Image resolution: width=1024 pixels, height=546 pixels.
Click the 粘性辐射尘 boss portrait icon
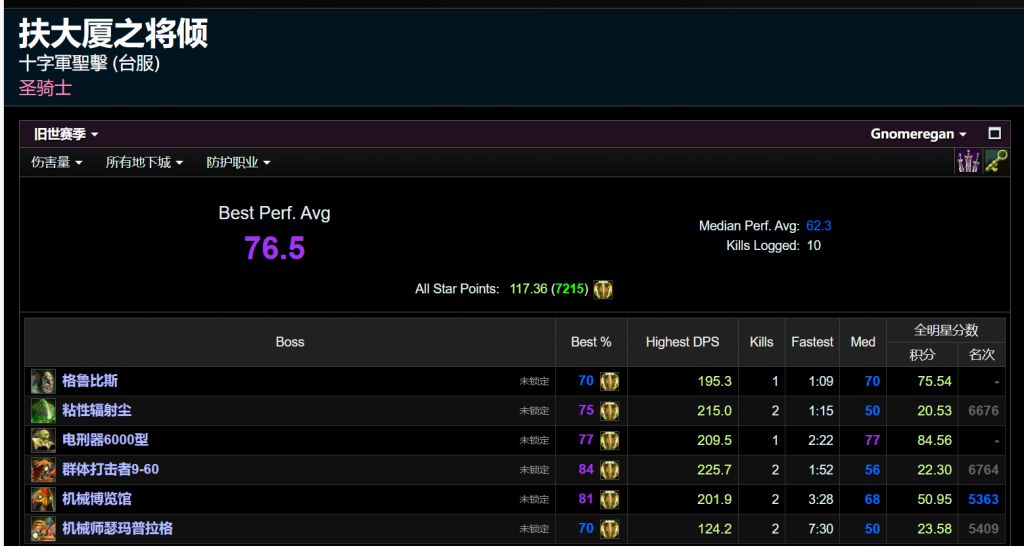pyautogui.click(x=43, y=411)
